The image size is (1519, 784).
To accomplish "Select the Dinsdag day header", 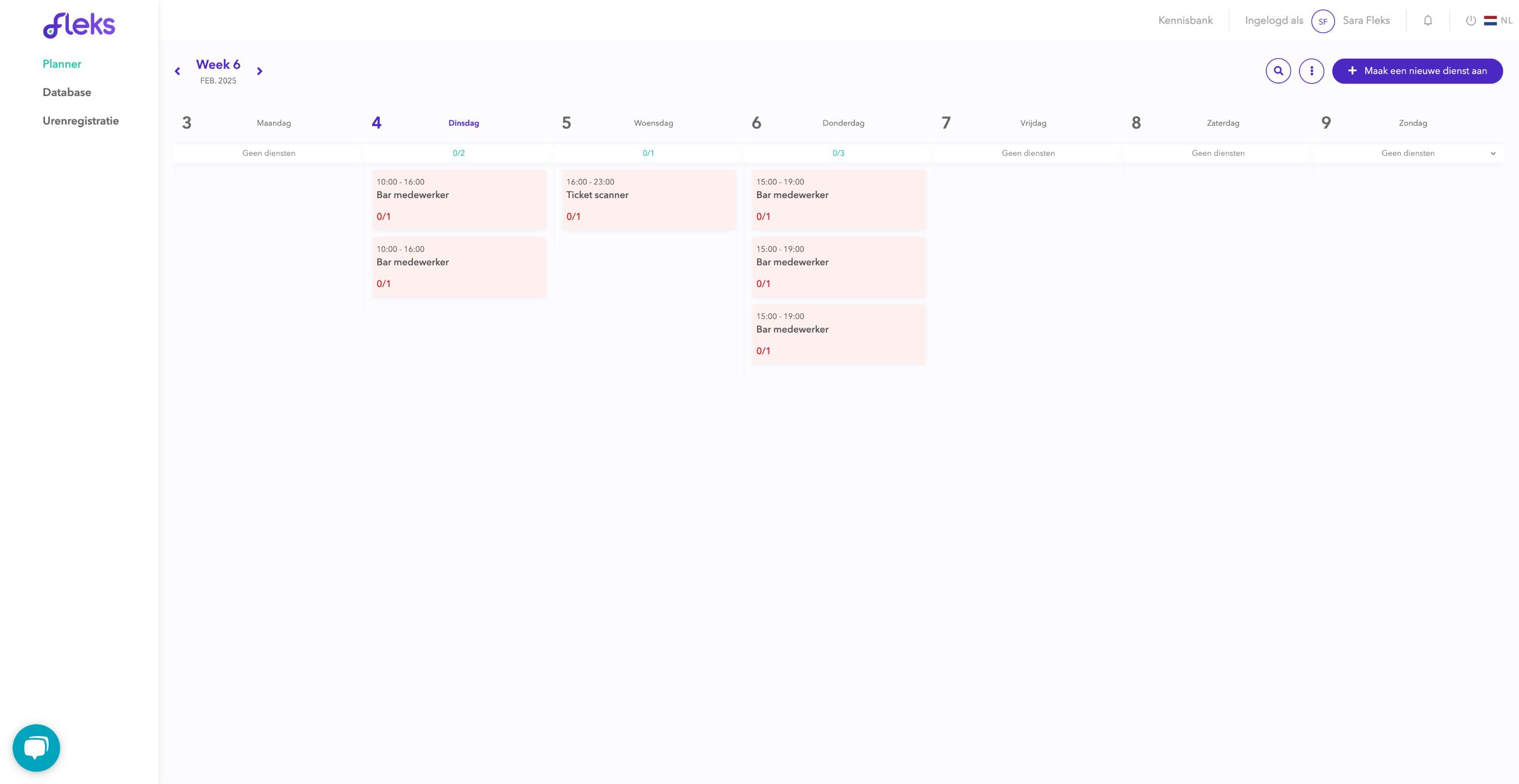I will [463, 123].
